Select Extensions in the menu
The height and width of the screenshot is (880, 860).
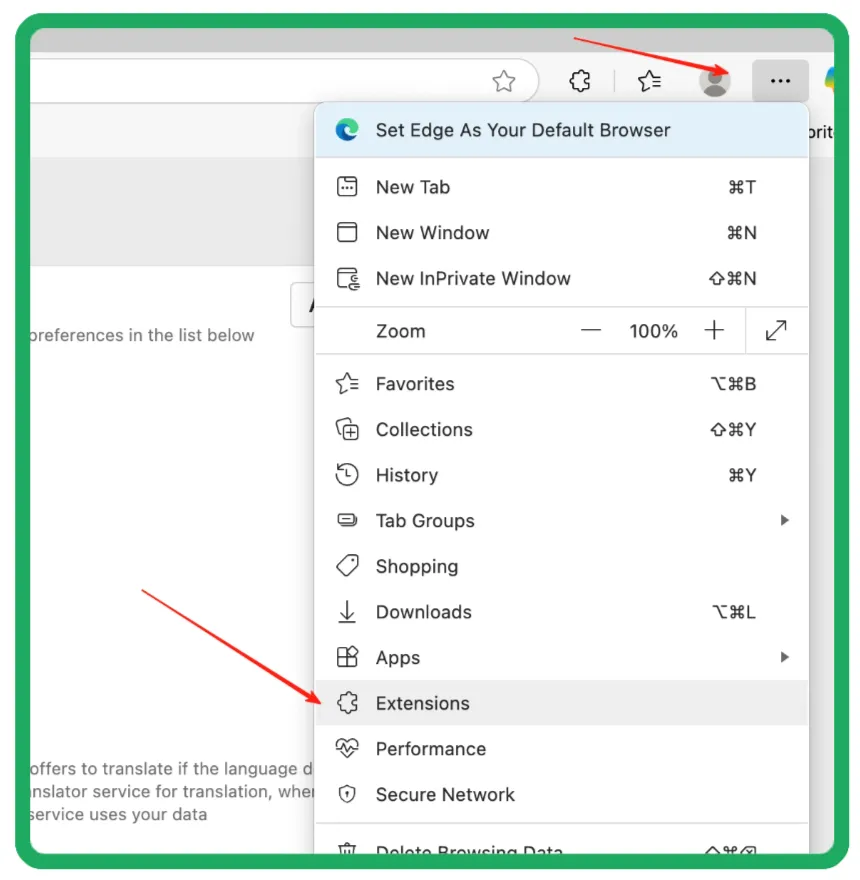coord(422,704)
